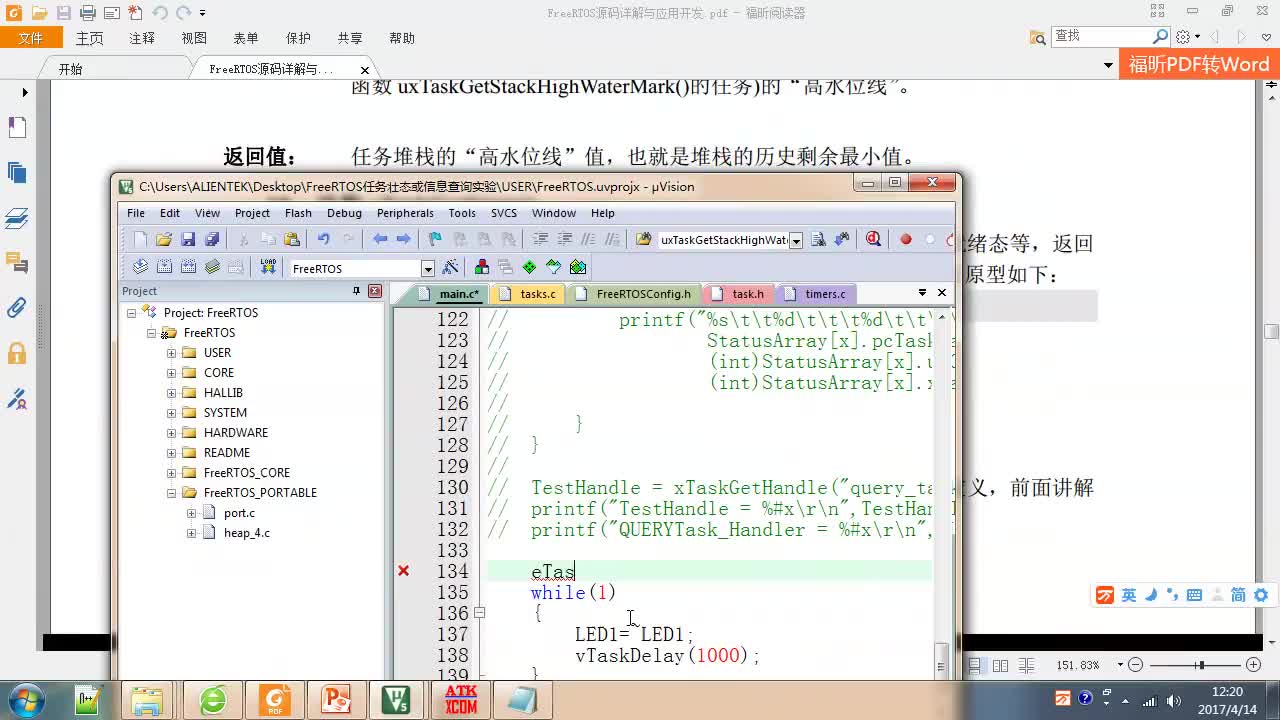
Task: Click the Rebuild all target files icon
Action: pos(188,267)
